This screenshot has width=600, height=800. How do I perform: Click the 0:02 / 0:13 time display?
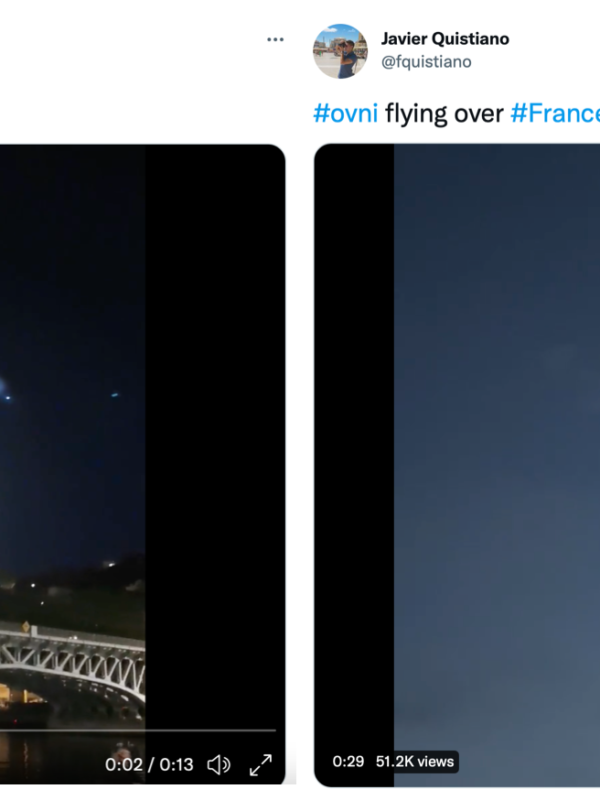coord(149,764)
